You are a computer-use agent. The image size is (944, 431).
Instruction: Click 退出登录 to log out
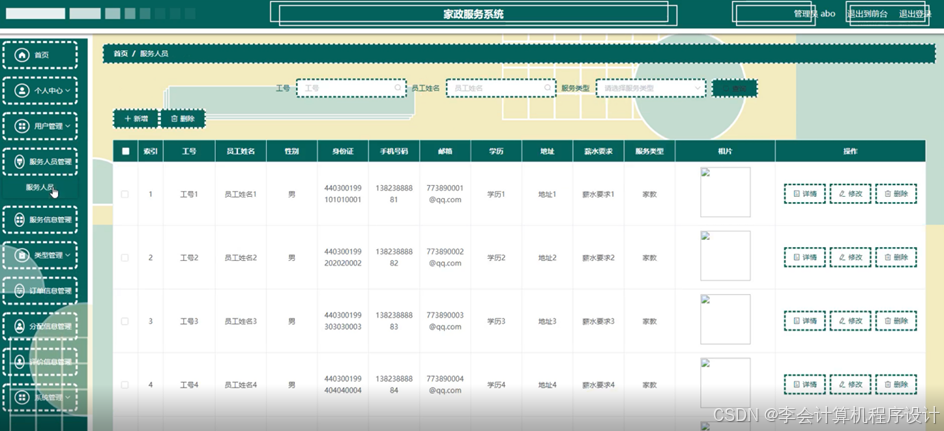click(x=915, y=14)
